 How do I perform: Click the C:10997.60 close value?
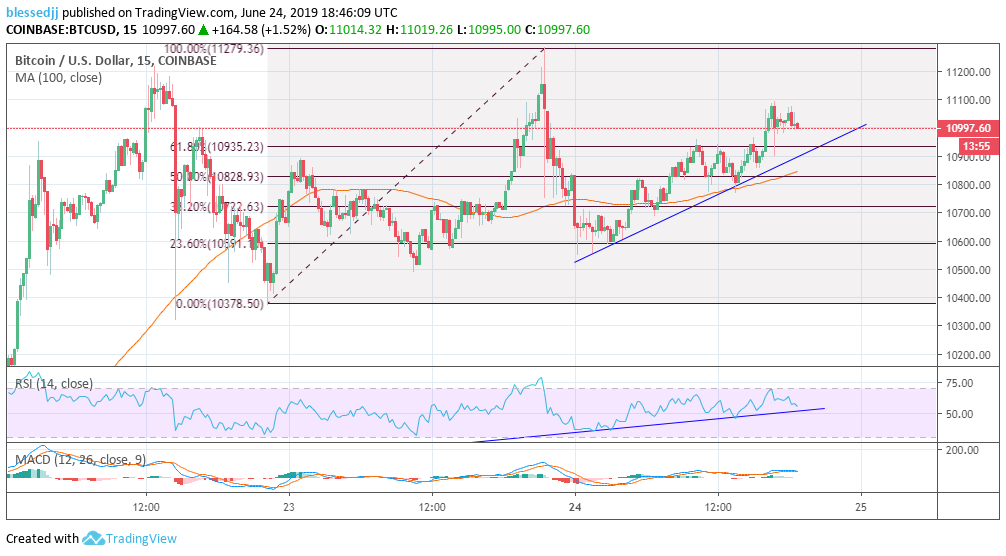(x=558, y=29)
